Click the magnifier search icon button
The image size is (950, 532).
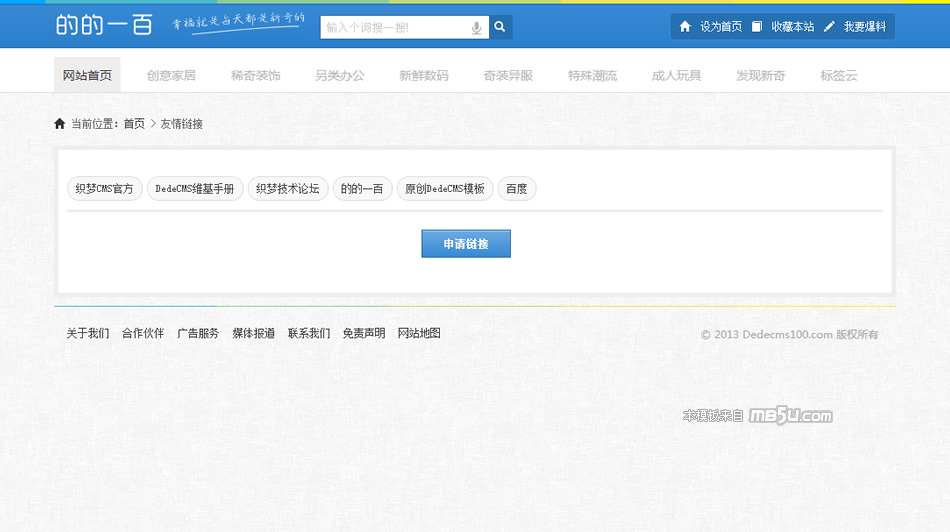pos(501,27)
